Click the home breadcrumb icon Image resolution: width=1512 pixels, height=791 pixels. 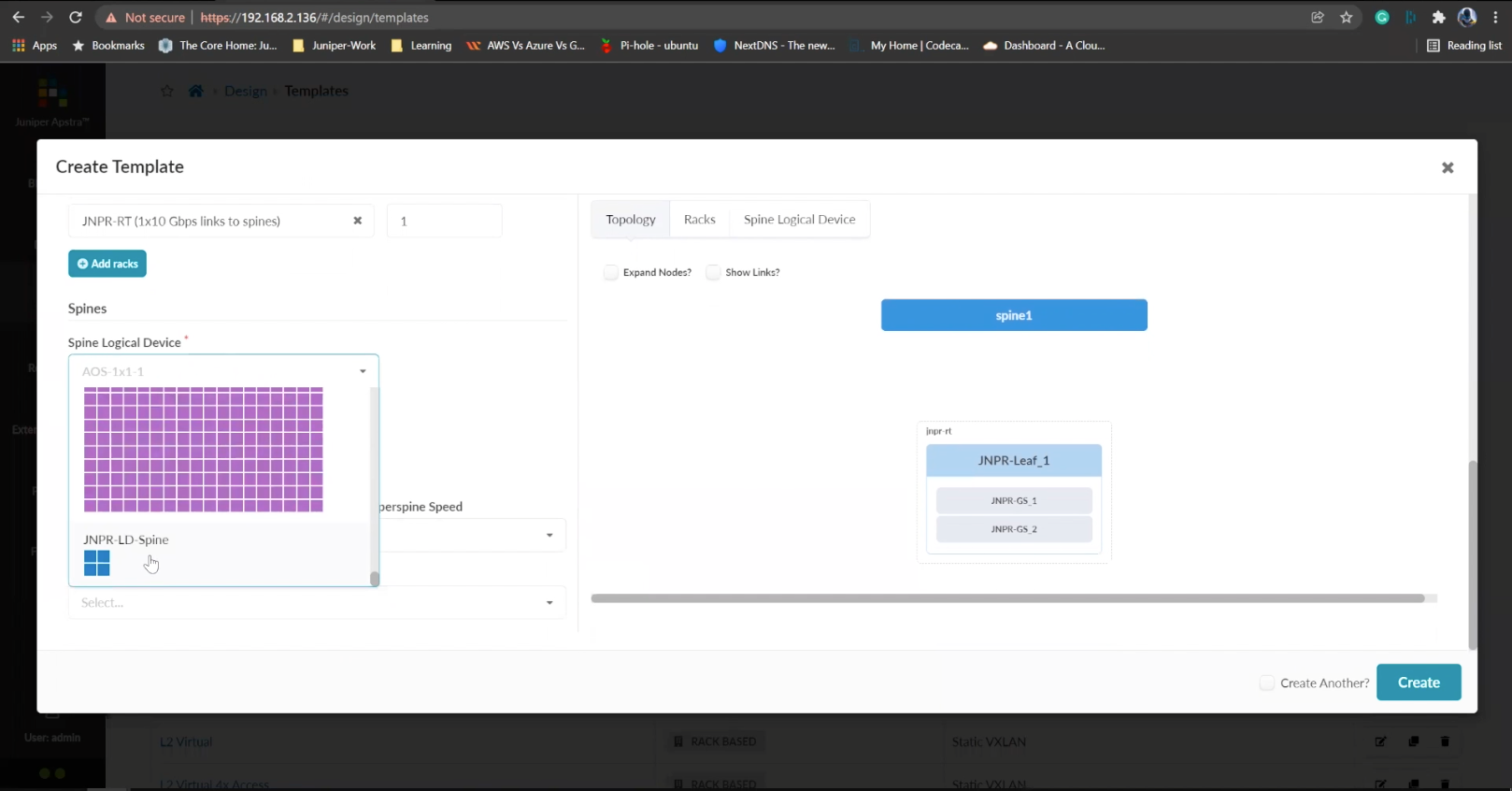point(195,91)
